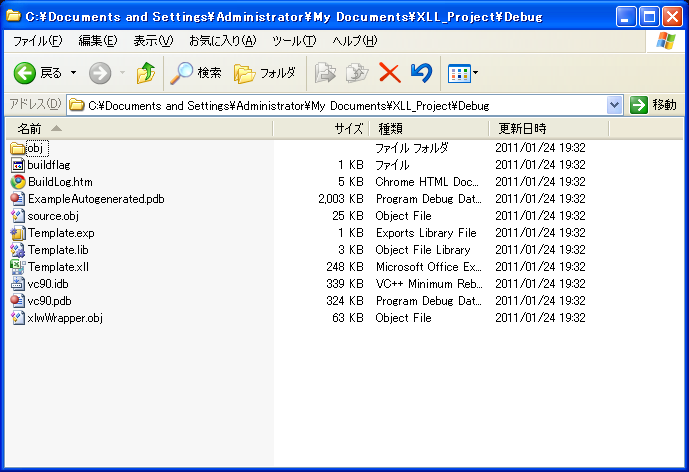Select the obj folder icon

[18, 148]
